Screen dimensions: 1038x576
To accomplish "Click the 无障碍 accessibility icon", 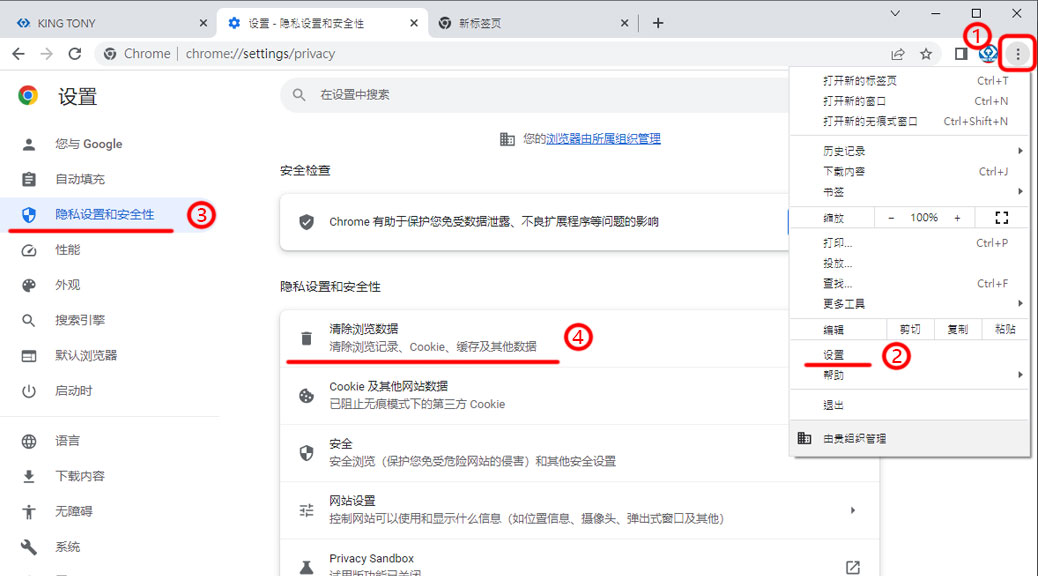I will click(28, 512).
